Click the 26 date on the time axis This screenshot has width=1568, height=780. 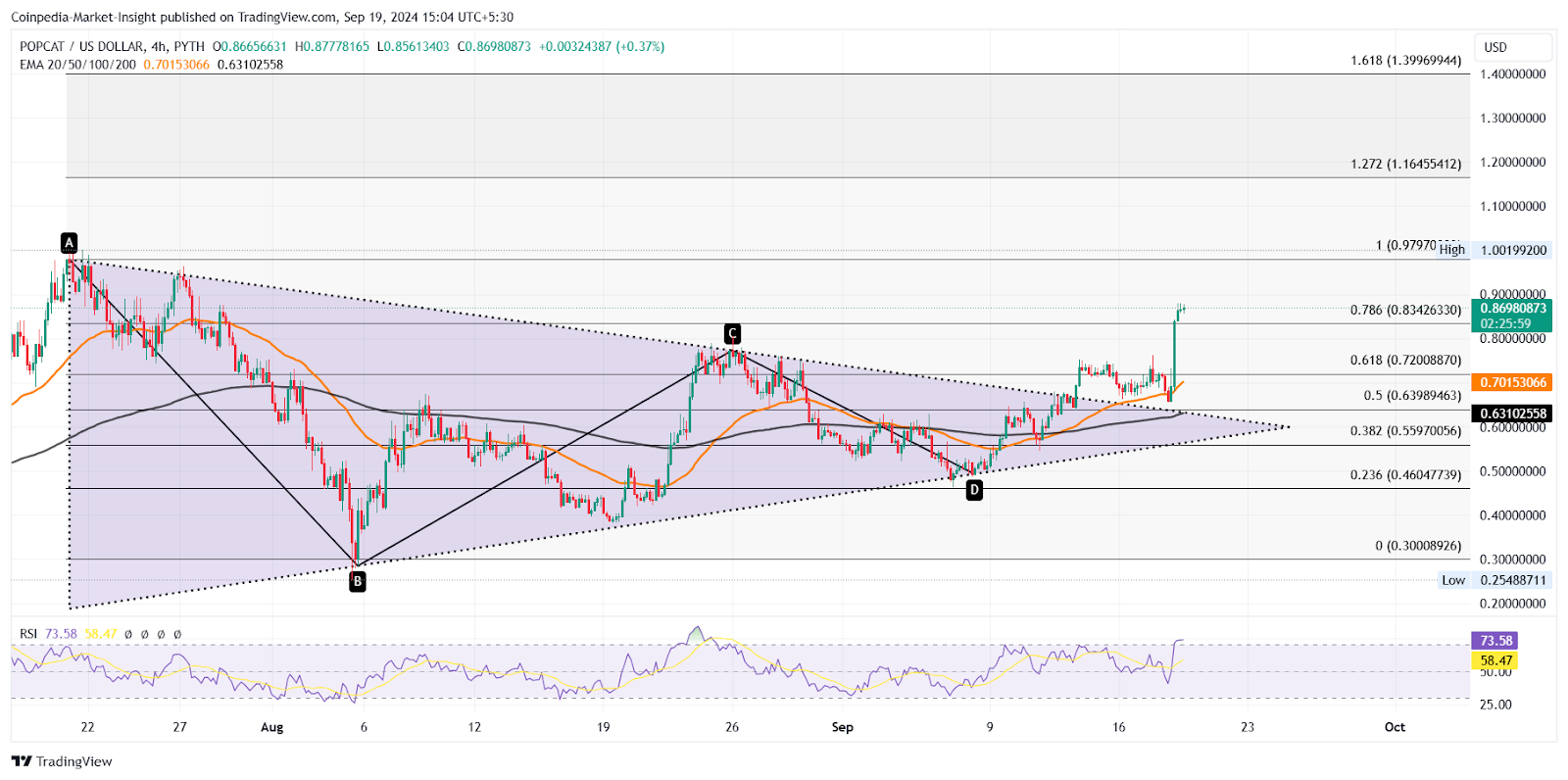pyautogui.click(x=732, y=727)
